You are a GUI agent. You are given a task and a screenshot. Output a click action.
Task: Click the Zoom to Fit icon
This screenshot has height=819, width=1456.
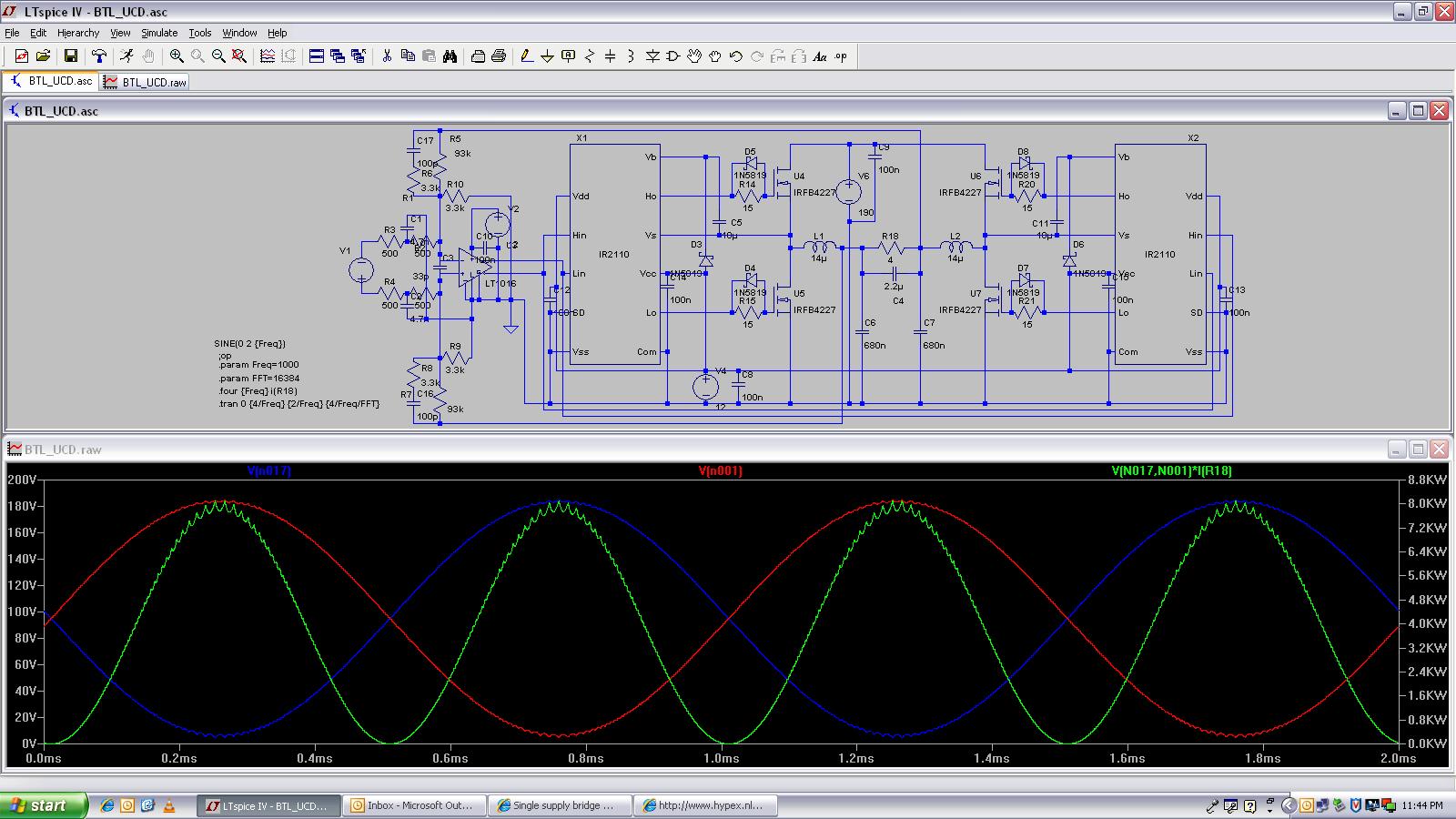click(239, 56)
